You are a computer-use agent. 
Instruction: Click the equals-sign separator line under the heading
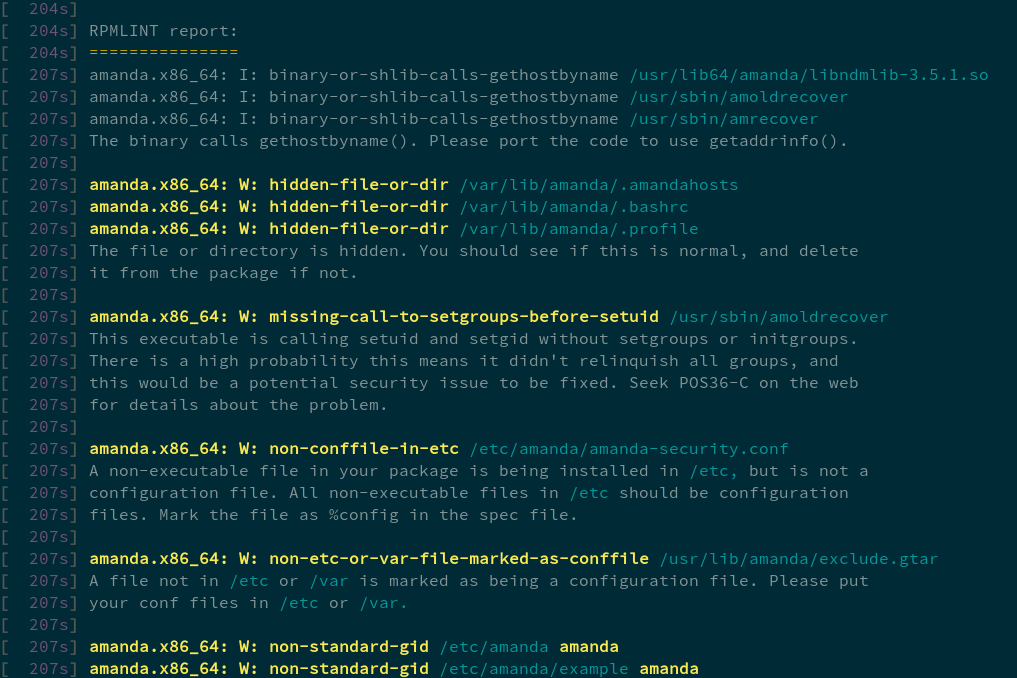click(x=163, y=53)
